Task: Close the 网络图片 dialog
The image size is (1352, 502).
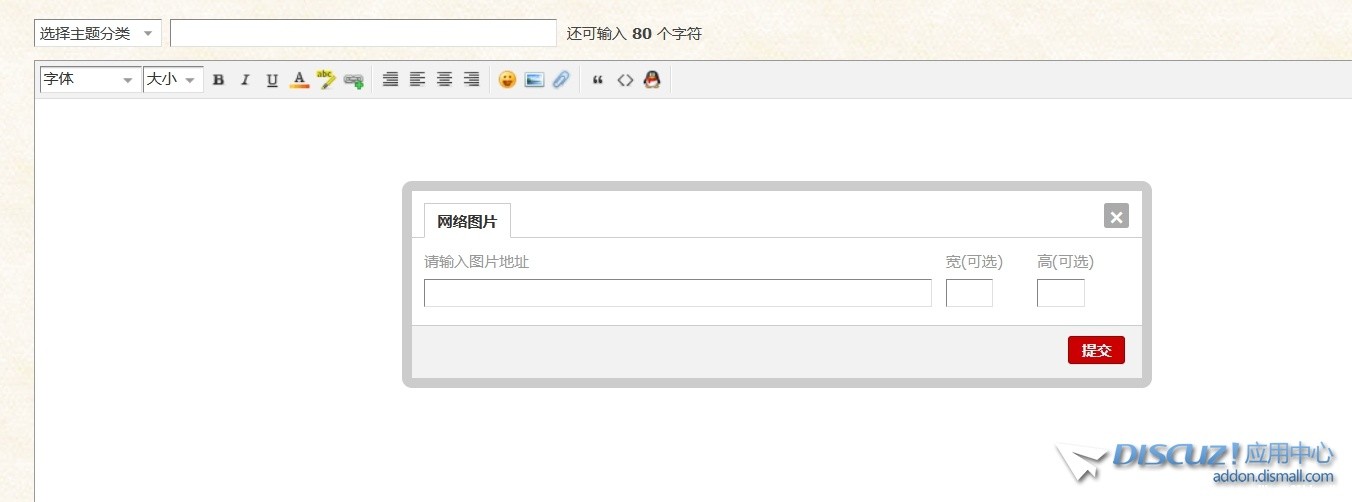Action: 1116,216
